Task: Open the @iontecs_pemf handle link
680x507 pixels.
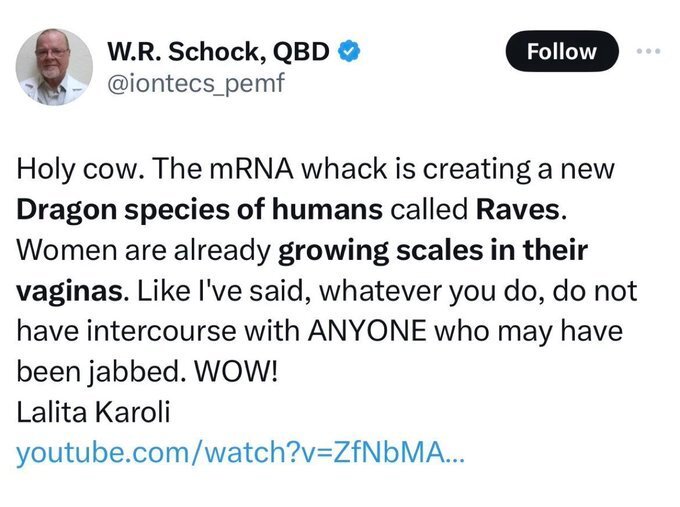Action: 195,83
